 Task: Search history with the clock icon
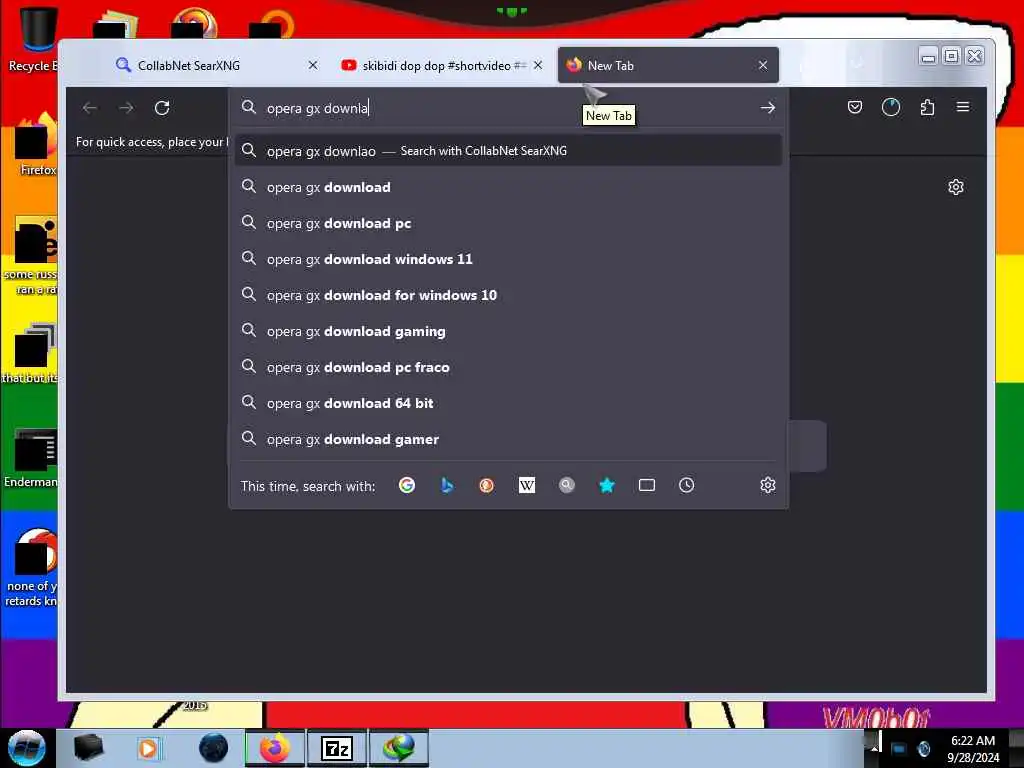(686, 485)
